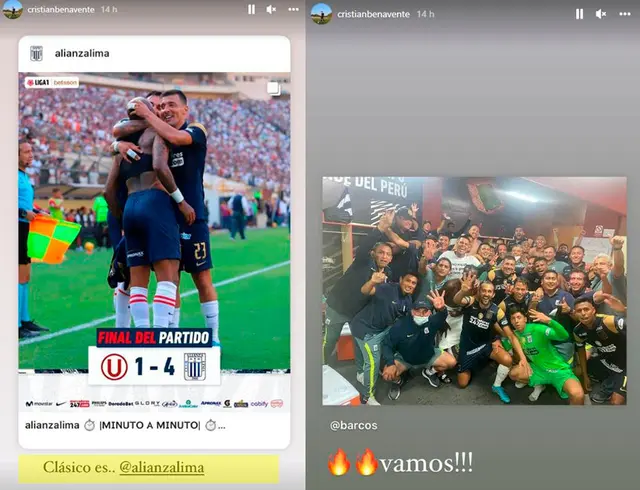Open the locker room celebration photo
Screen dimensions: 640x490
(x=474, y=291)
